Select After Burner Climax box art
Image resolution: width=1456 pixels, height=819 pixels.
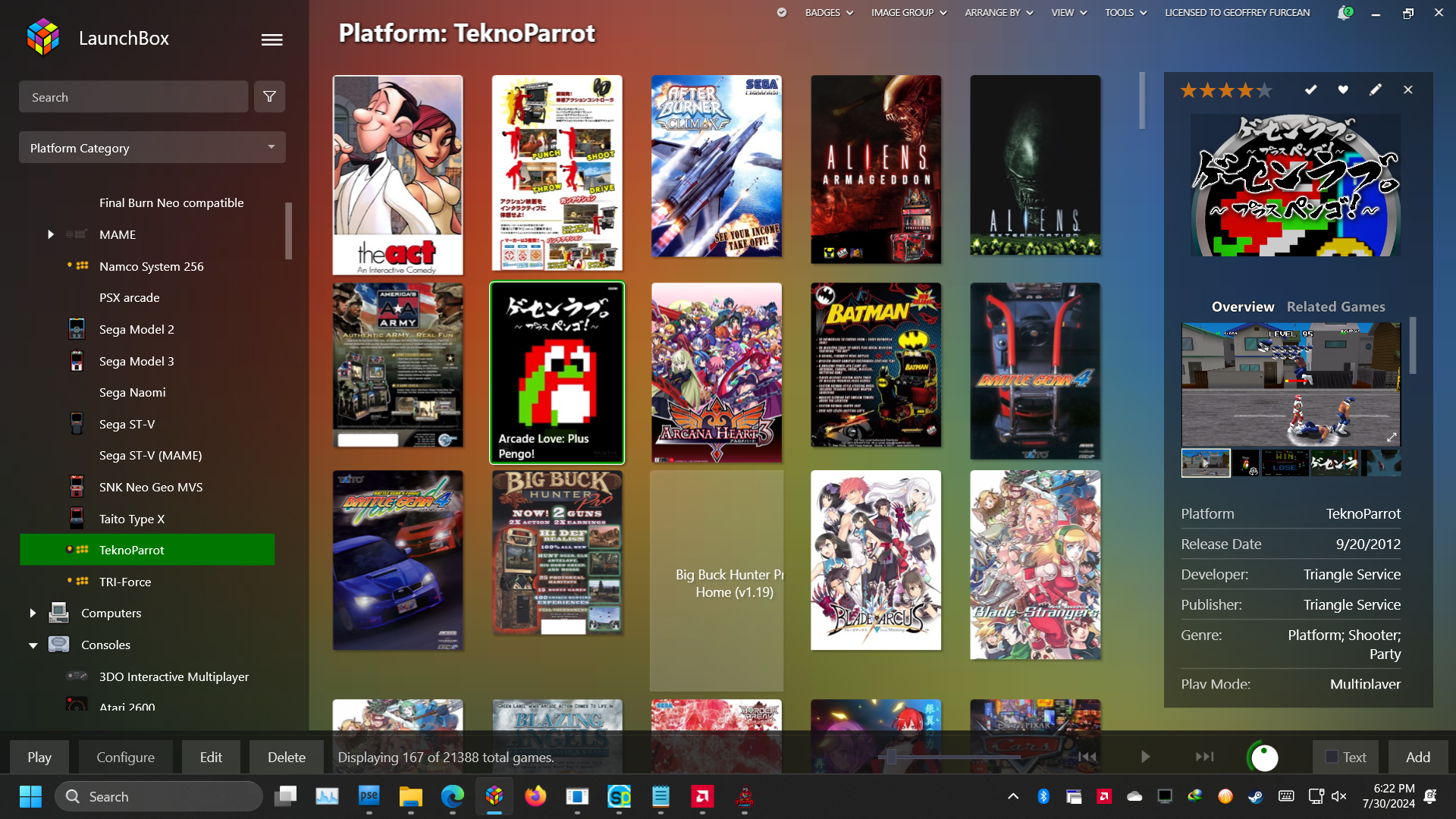pos(717,166)
